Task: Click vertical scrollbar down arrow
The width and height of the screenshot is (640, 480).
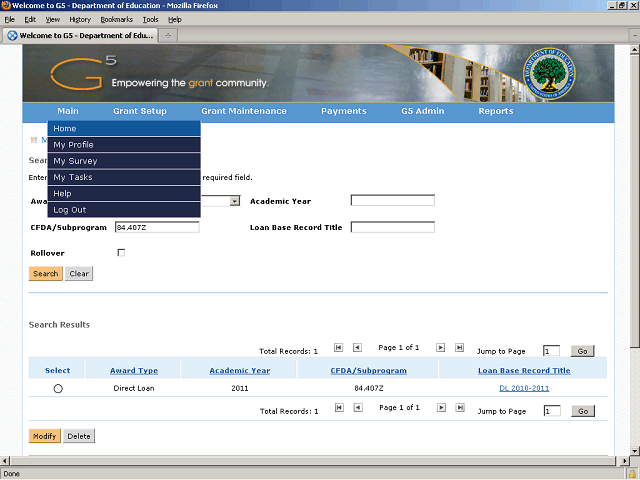Action: (x=634, y=451)
